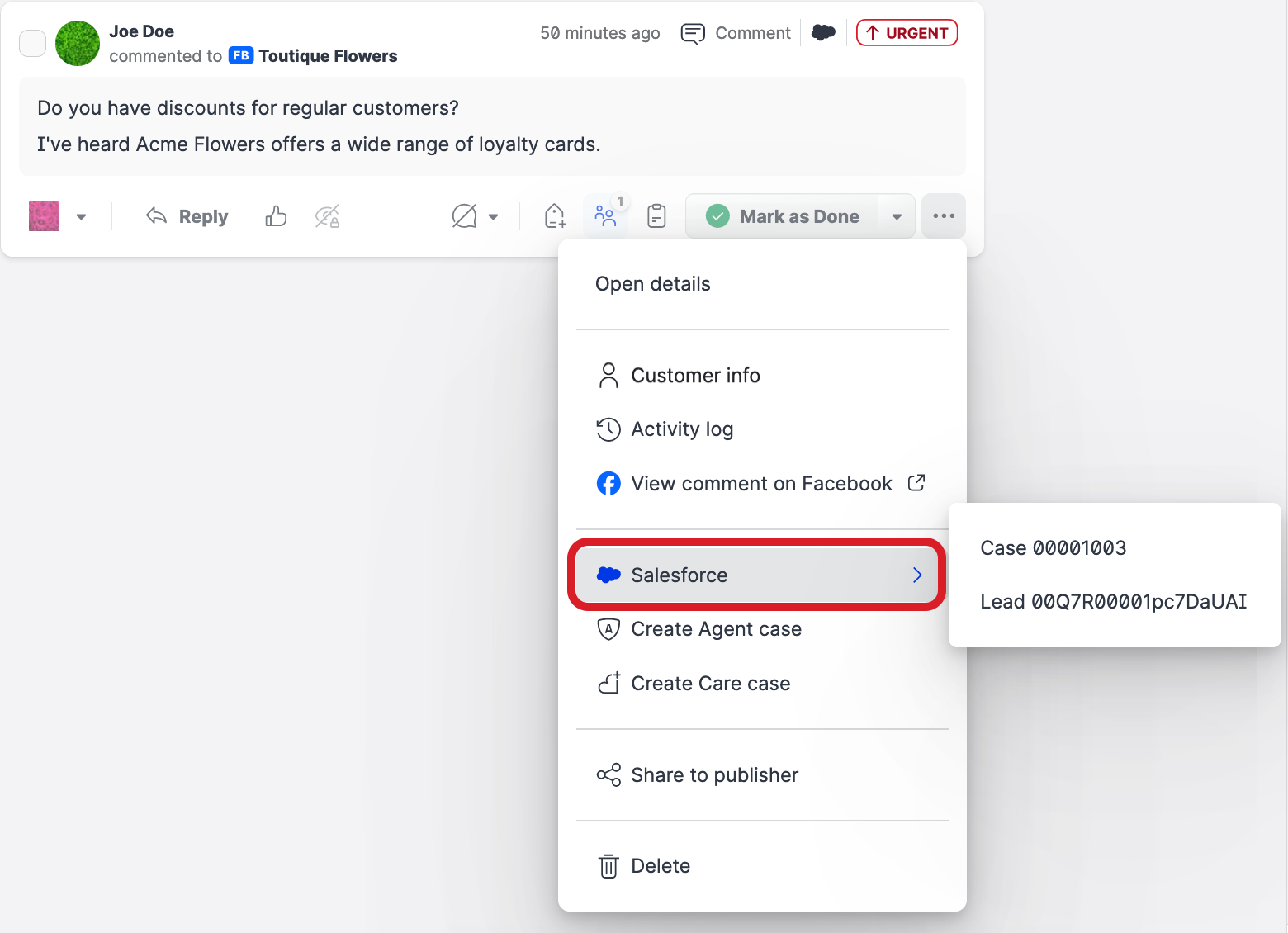
Task: Click the hide comment icon
Action: pos(327,215)
